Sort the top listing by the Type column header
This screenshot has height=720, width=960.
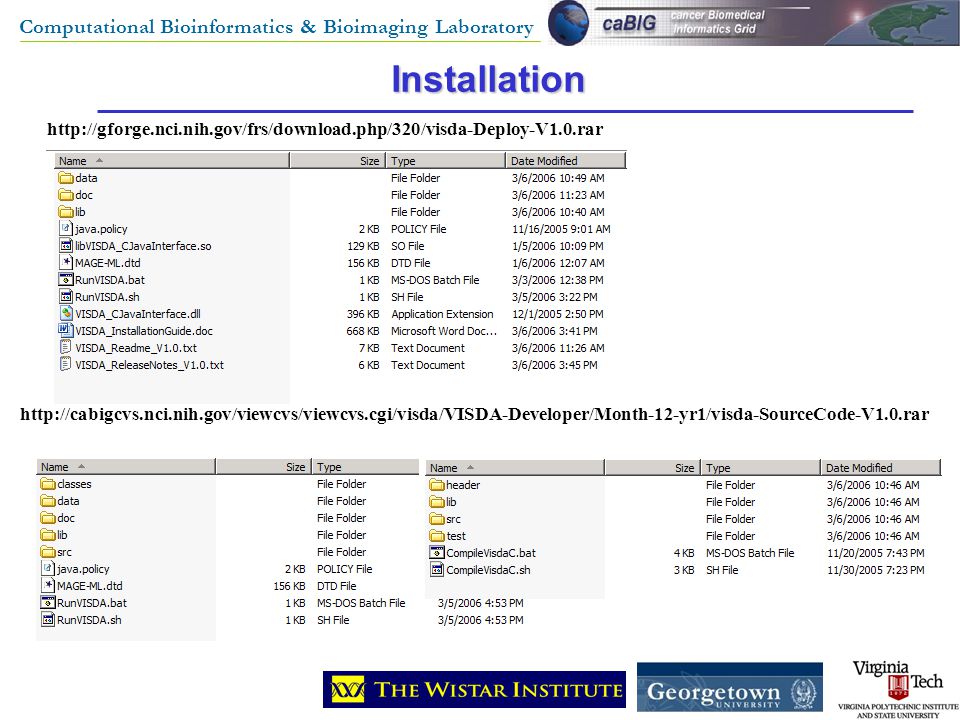pyautogui.click(x=446, y=161)
